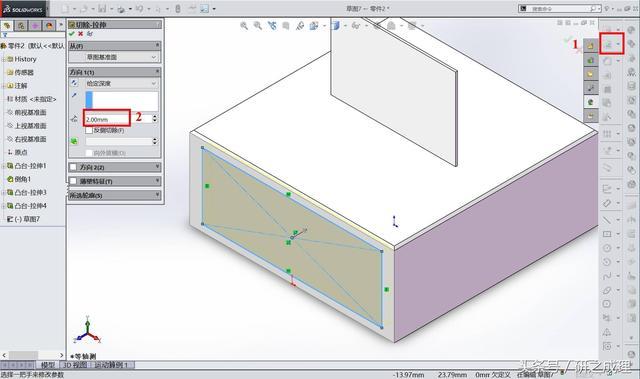Expand the selected contours section

(x=115, y=195)
